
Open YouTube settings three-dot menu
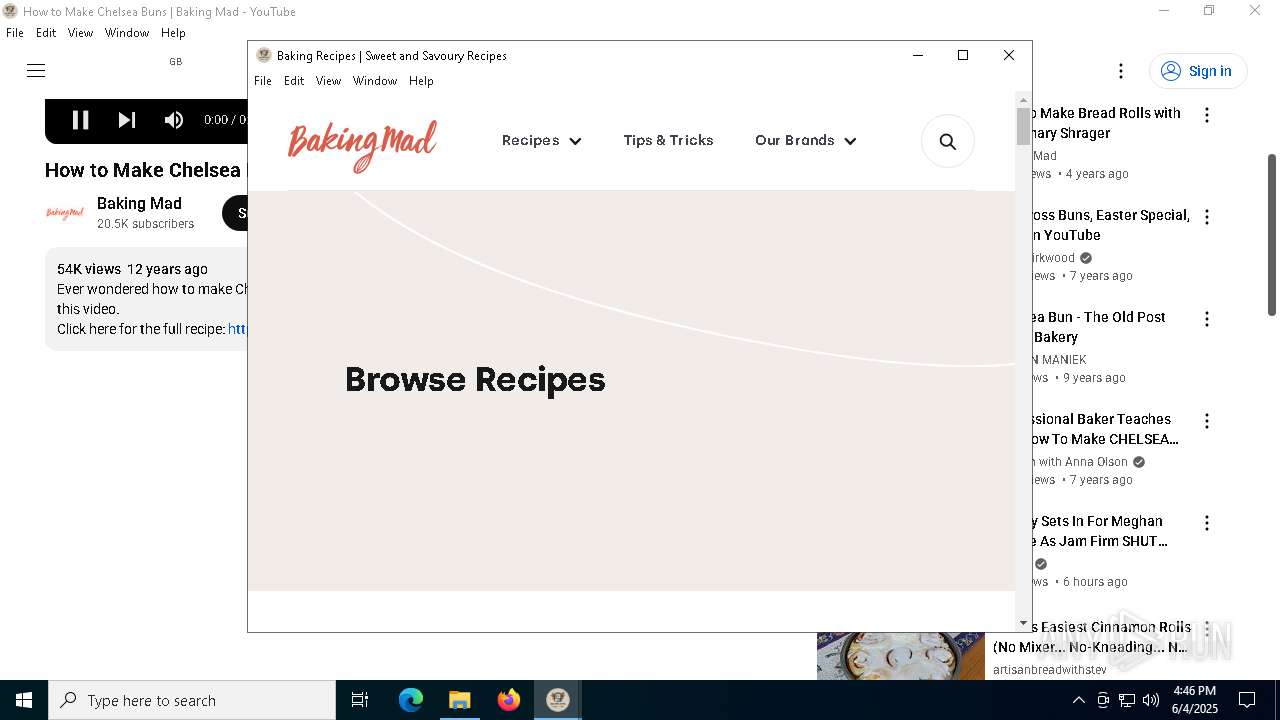click(1121, 71)
